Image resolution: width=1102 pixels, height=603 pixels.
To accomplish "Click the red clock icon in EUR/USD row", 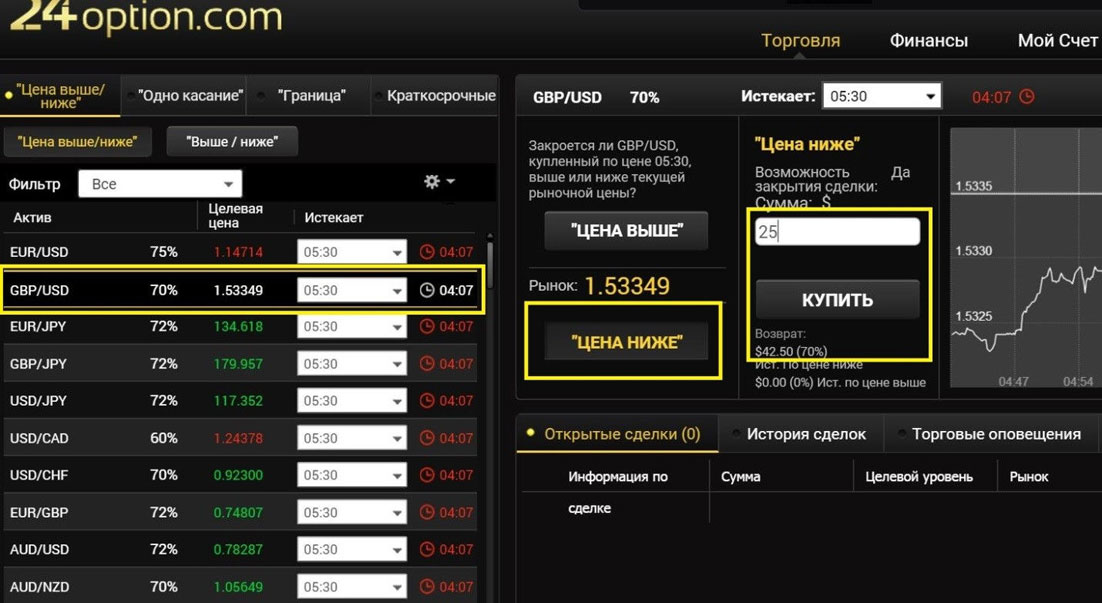I will point(427,252).
